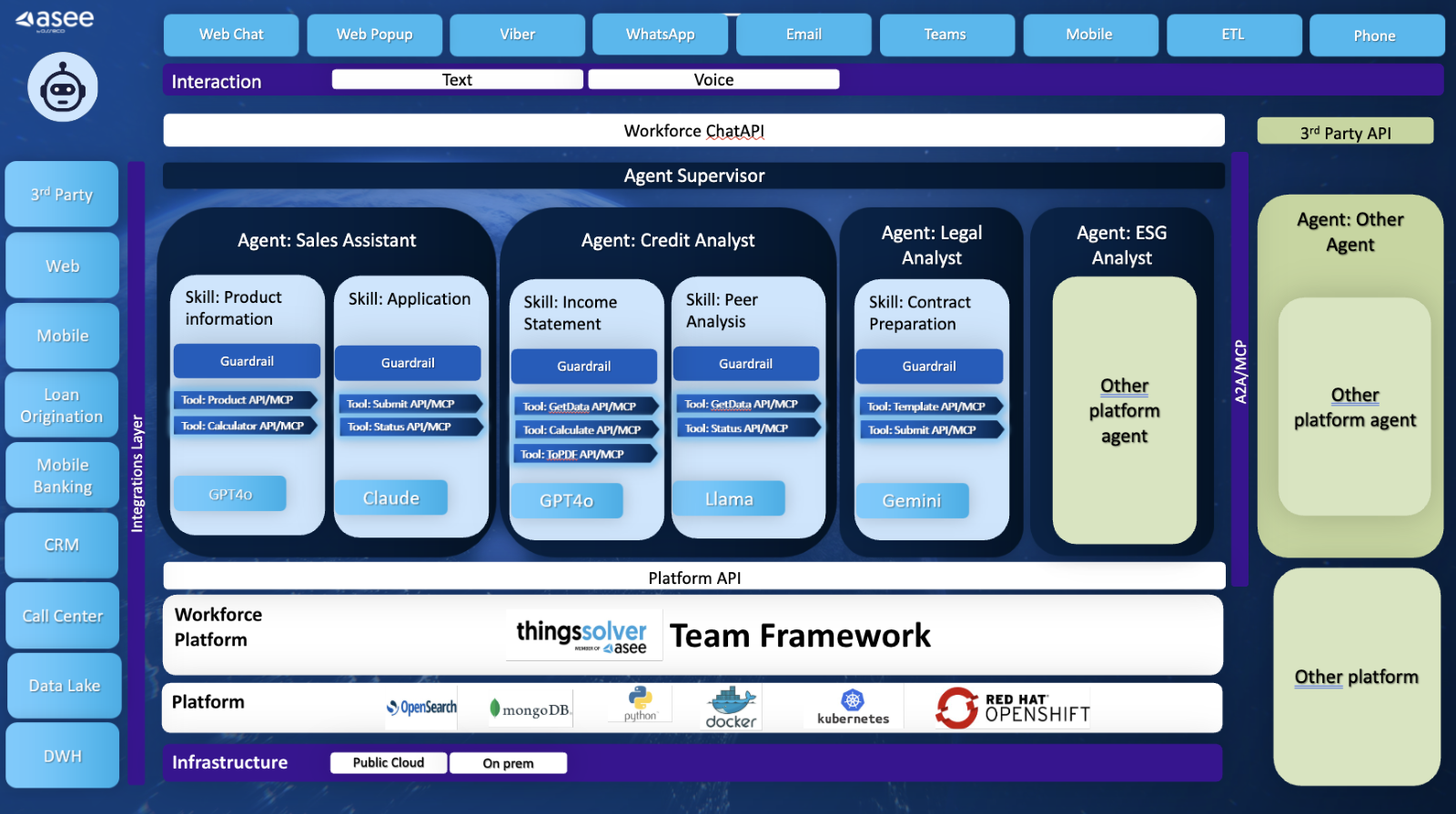1456x814 pixels.
Task: Click the Loan Origination box
Action: click(62, 406)
